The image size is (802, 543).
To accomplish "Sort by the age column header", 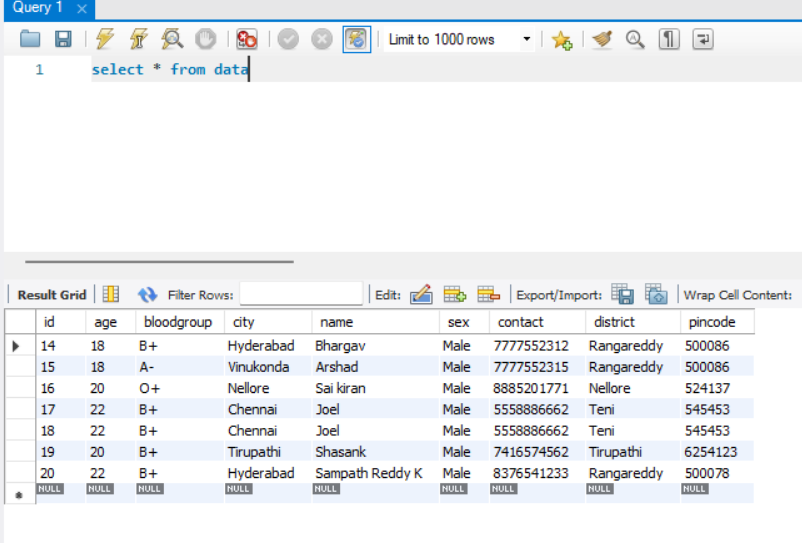I will (110, 322).
